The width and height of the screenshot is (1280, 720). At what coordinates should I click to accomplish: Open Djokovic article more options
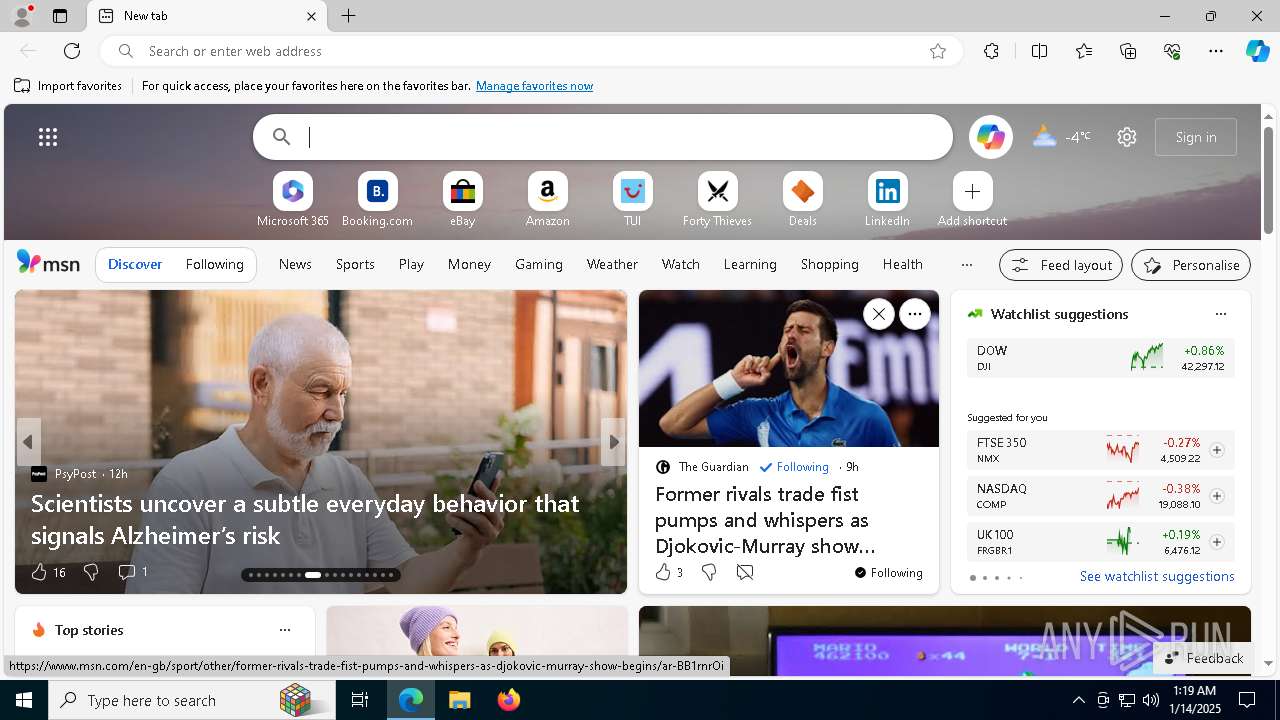[x=915, y=314]
